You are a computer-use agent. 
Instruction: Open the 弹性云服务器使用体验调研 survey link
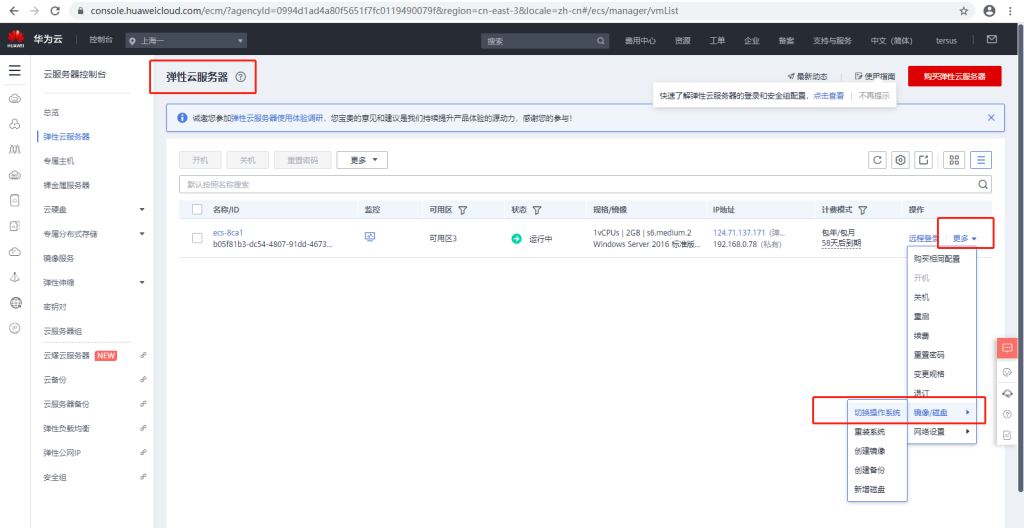277,118
